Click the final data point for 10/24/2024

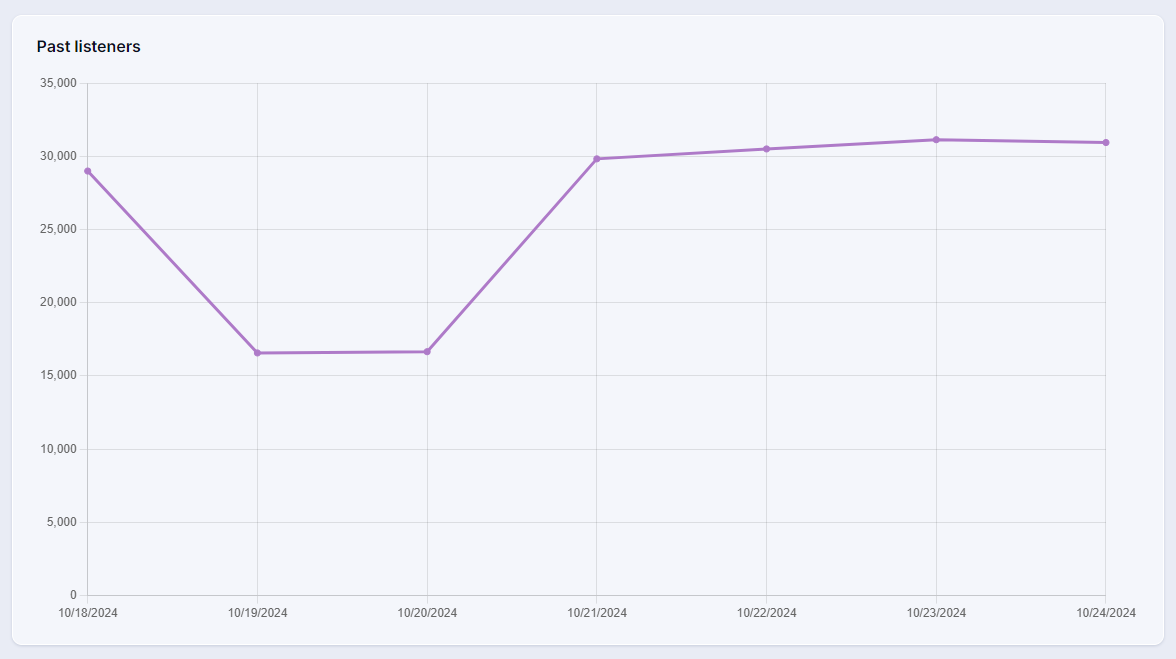click(1105, 143)
